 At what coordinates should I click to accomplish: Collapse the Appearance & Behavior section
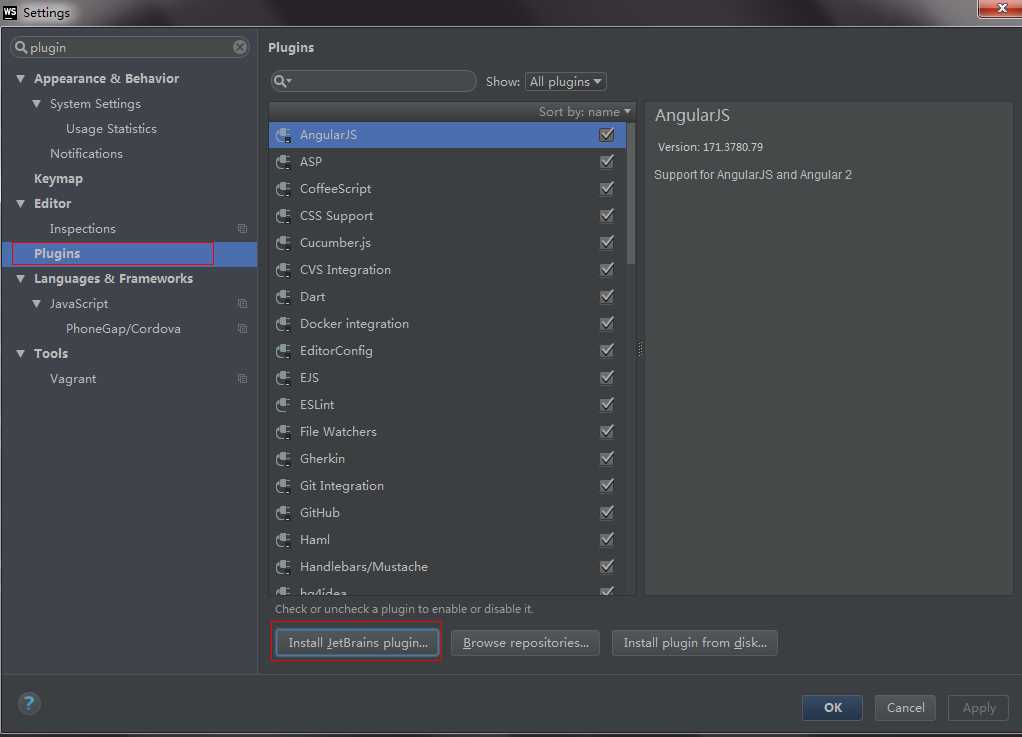click(x=21, y=79)
